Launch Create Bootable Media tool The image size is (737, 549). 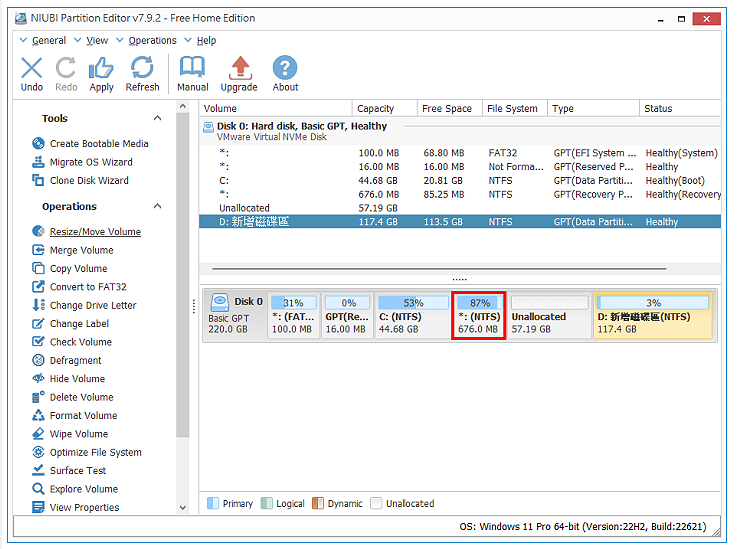(x=90, y=143)
